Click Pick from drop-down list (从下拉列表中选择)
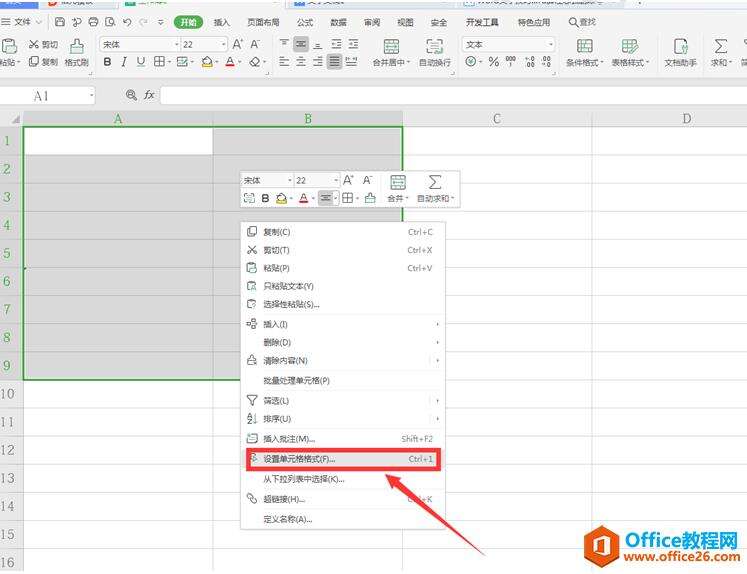The image size is (747, 574). click(343, 479)
